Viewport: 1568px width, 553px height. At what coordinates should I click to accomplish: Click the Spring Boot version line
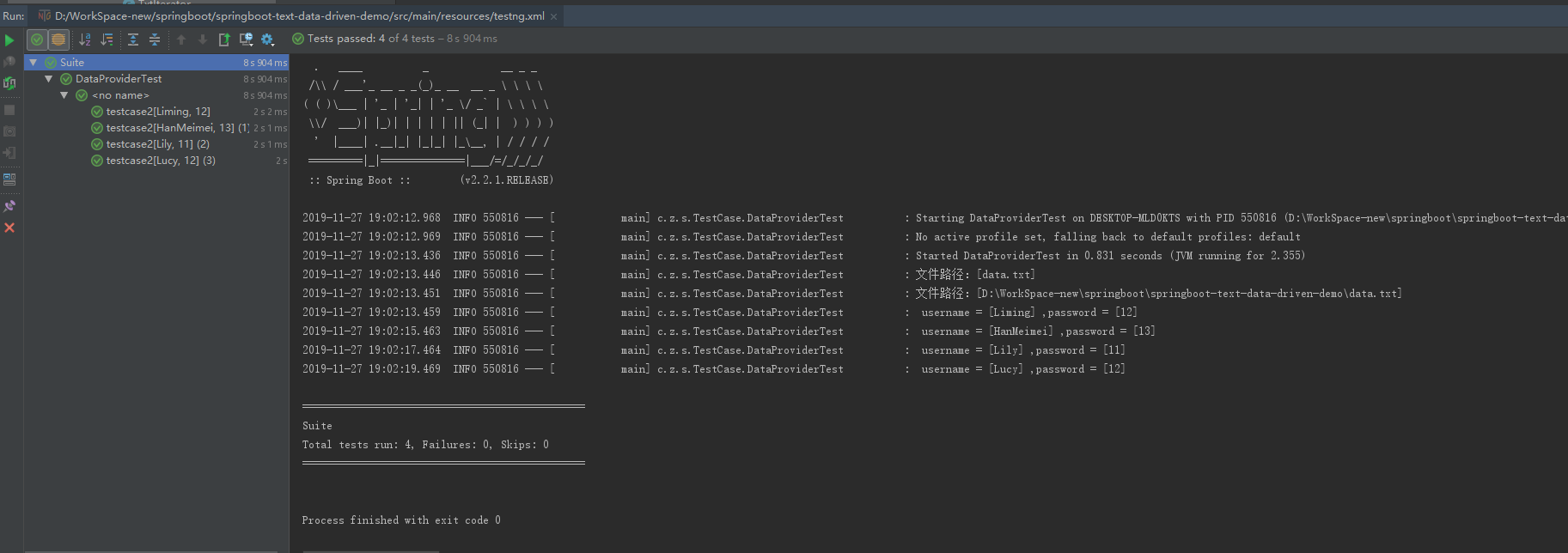click(x=431, y=180)
